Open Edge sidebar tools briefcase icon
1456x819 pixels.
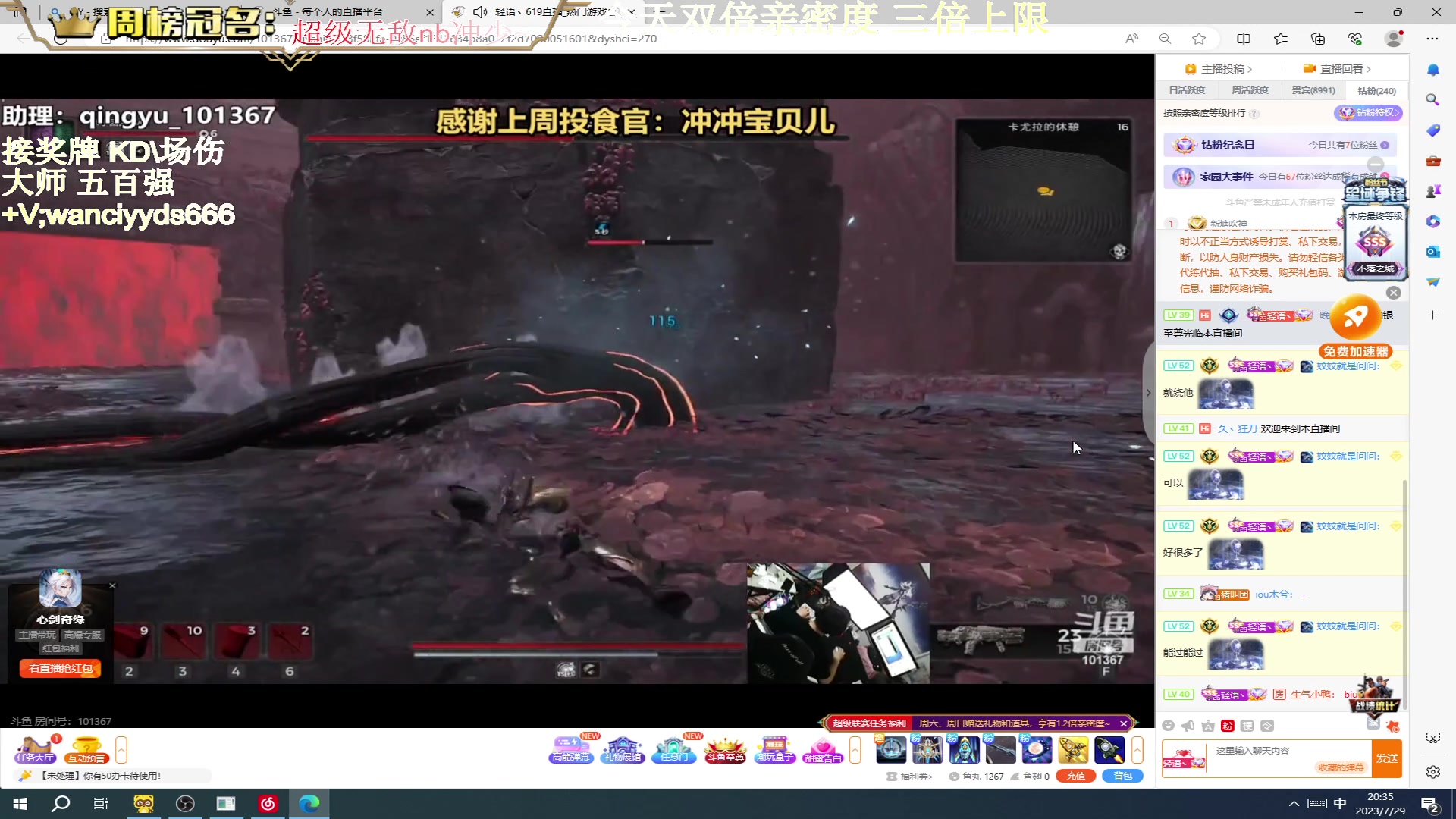1432,161
